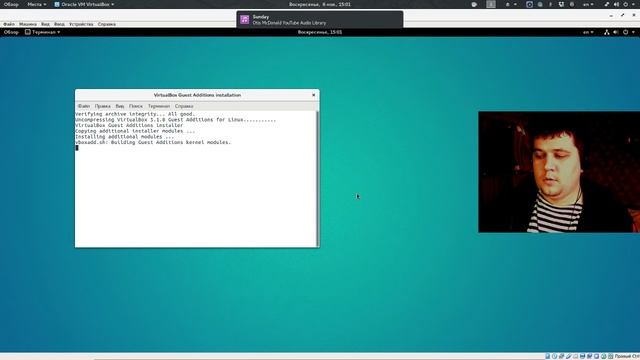Click the display settings status icon

click(582, 356)
